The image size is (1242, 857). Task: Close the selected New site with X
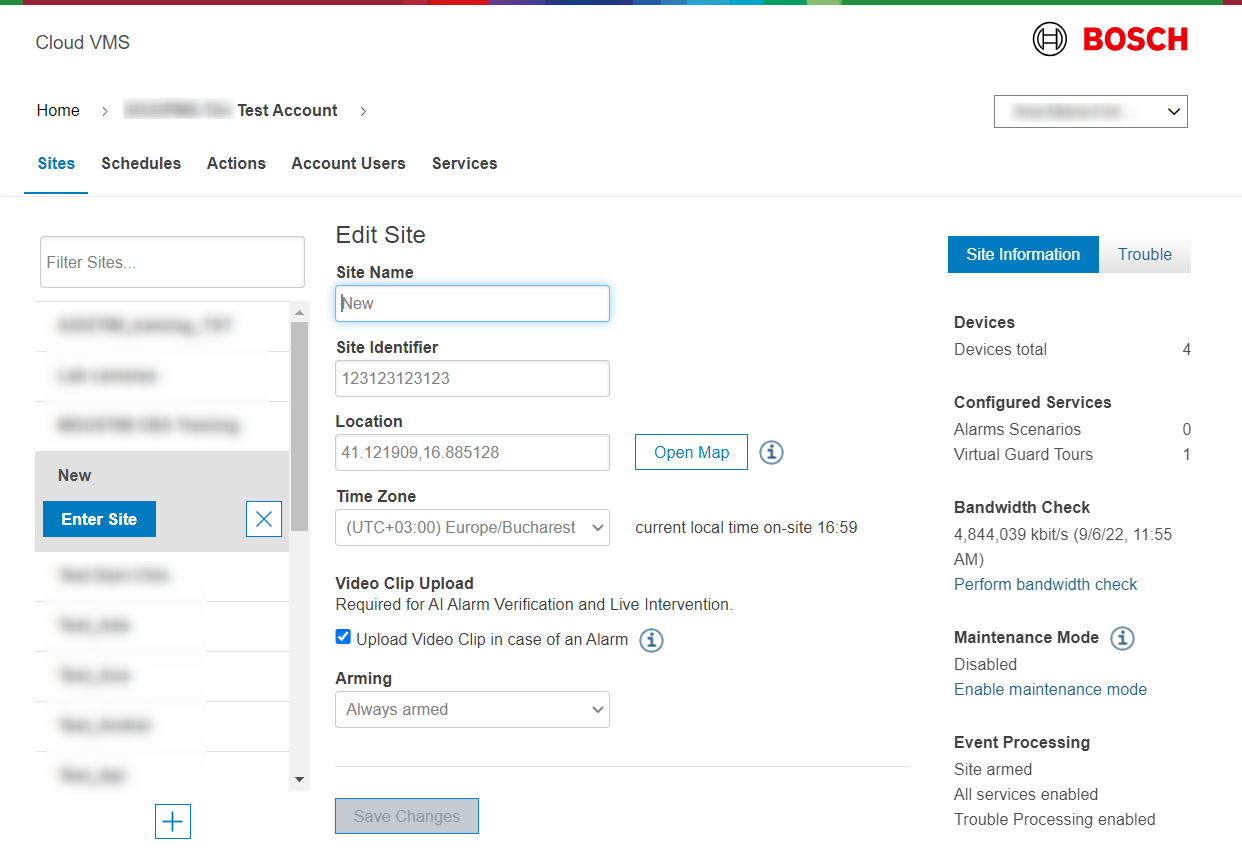point(264,519)
